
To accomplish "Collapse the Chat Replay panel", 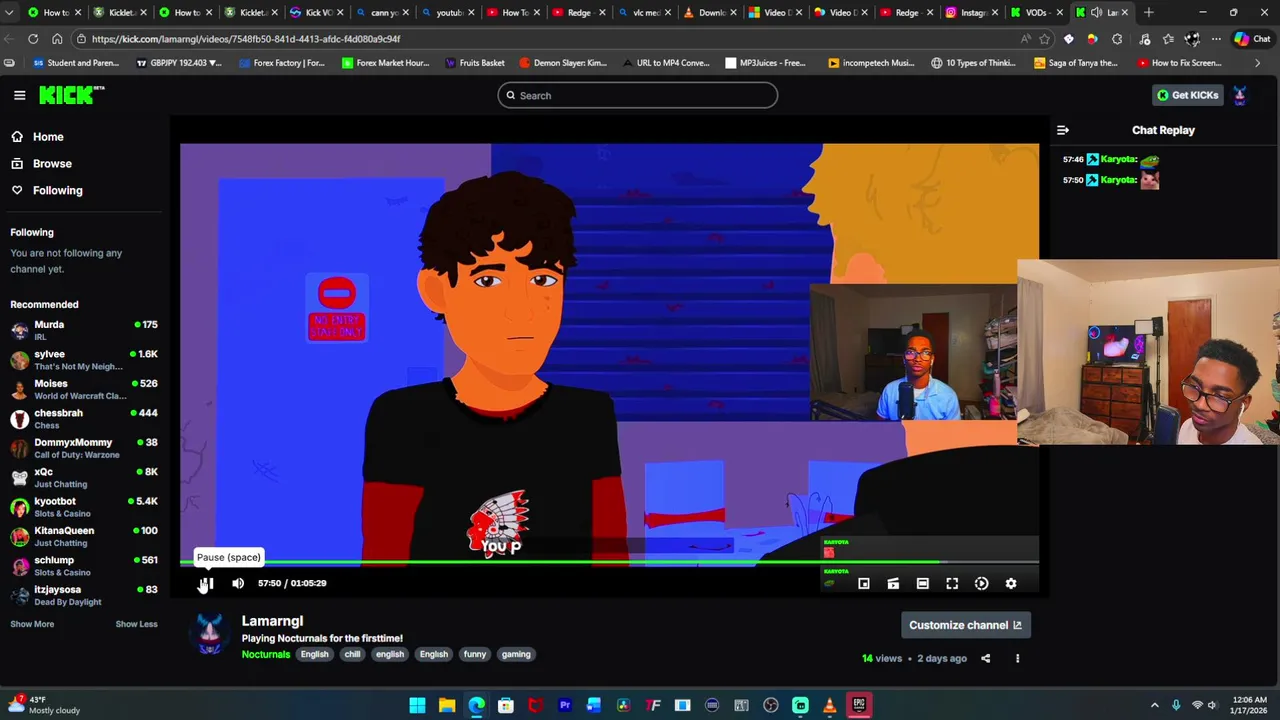I will (1063, 130).
